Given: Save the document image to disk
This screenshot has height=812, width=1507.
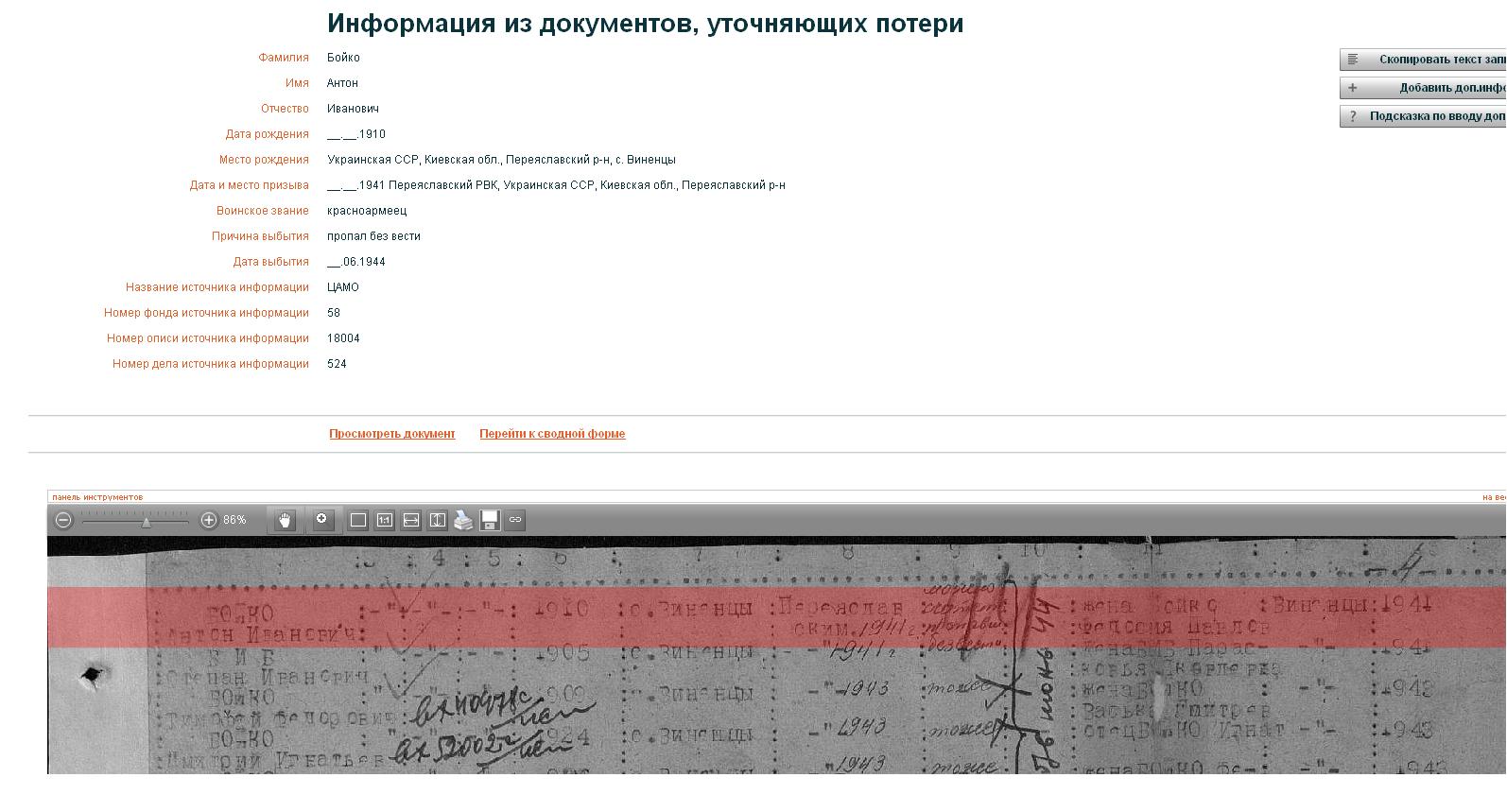Looking at the screenshot, I should pos(490,520).
